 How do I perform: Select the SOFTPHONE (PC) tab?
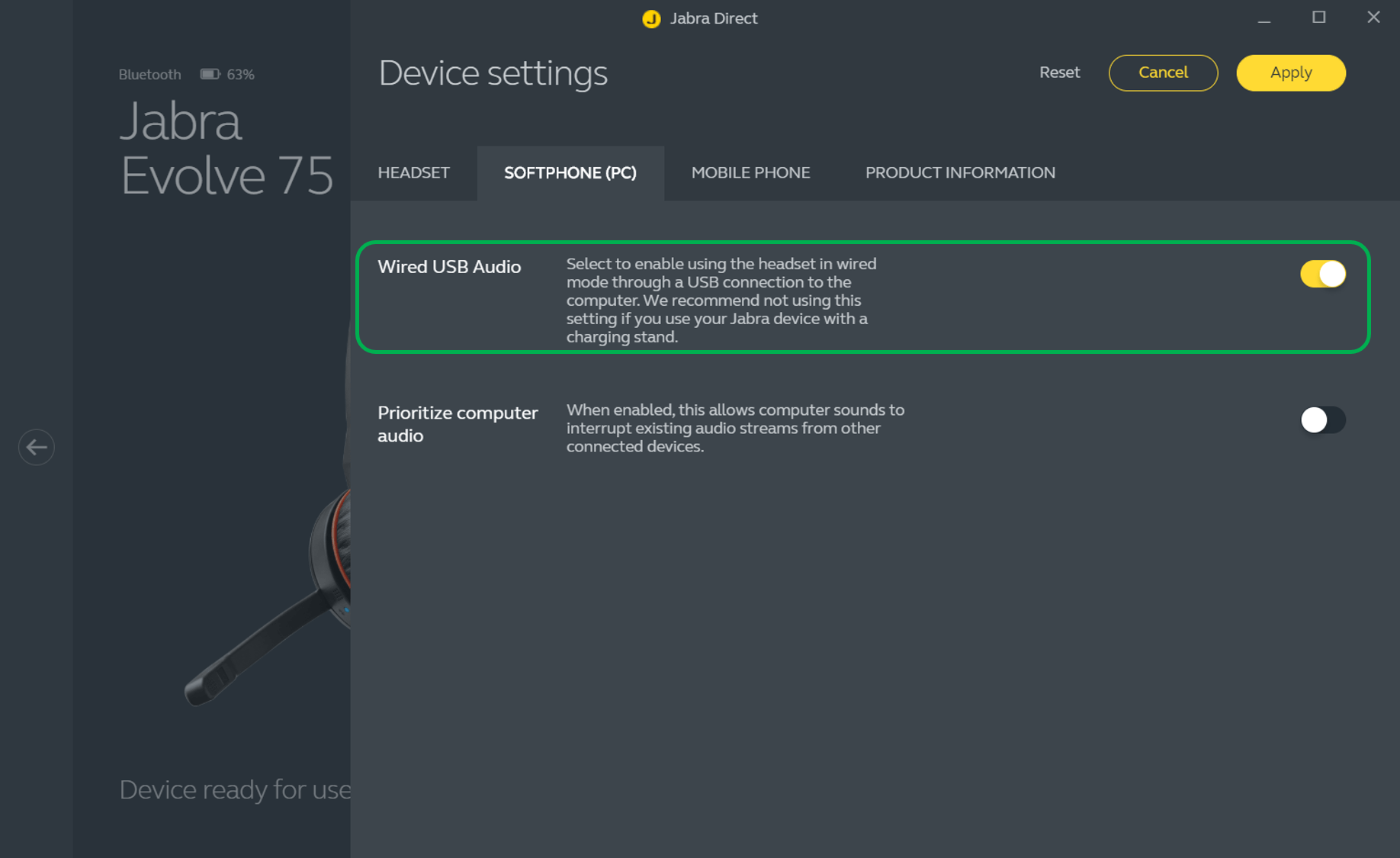tap(570, 173)
